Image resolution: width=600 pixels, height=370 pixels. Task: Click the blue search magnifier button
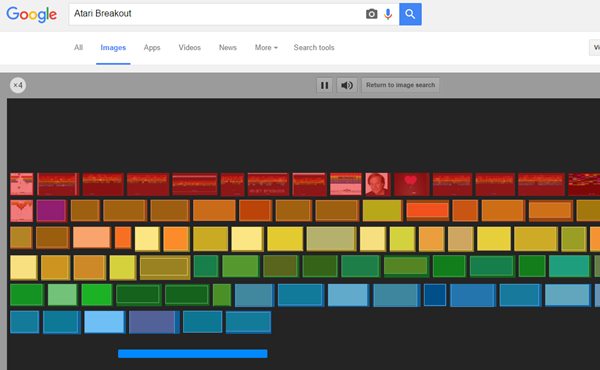click(x=410, y=14)
